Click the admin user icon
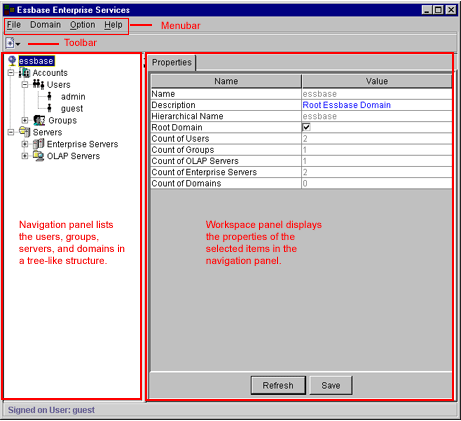This screenshot has height=421, width=461. 50,96
